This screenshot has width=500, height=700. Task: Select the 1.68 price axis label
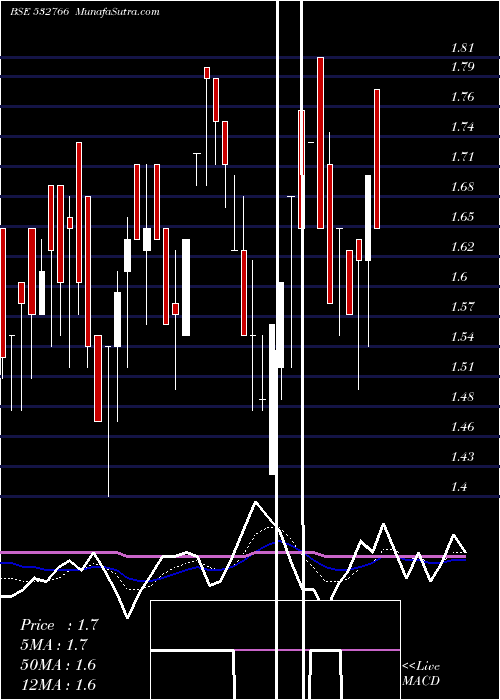tap(462, 187)
